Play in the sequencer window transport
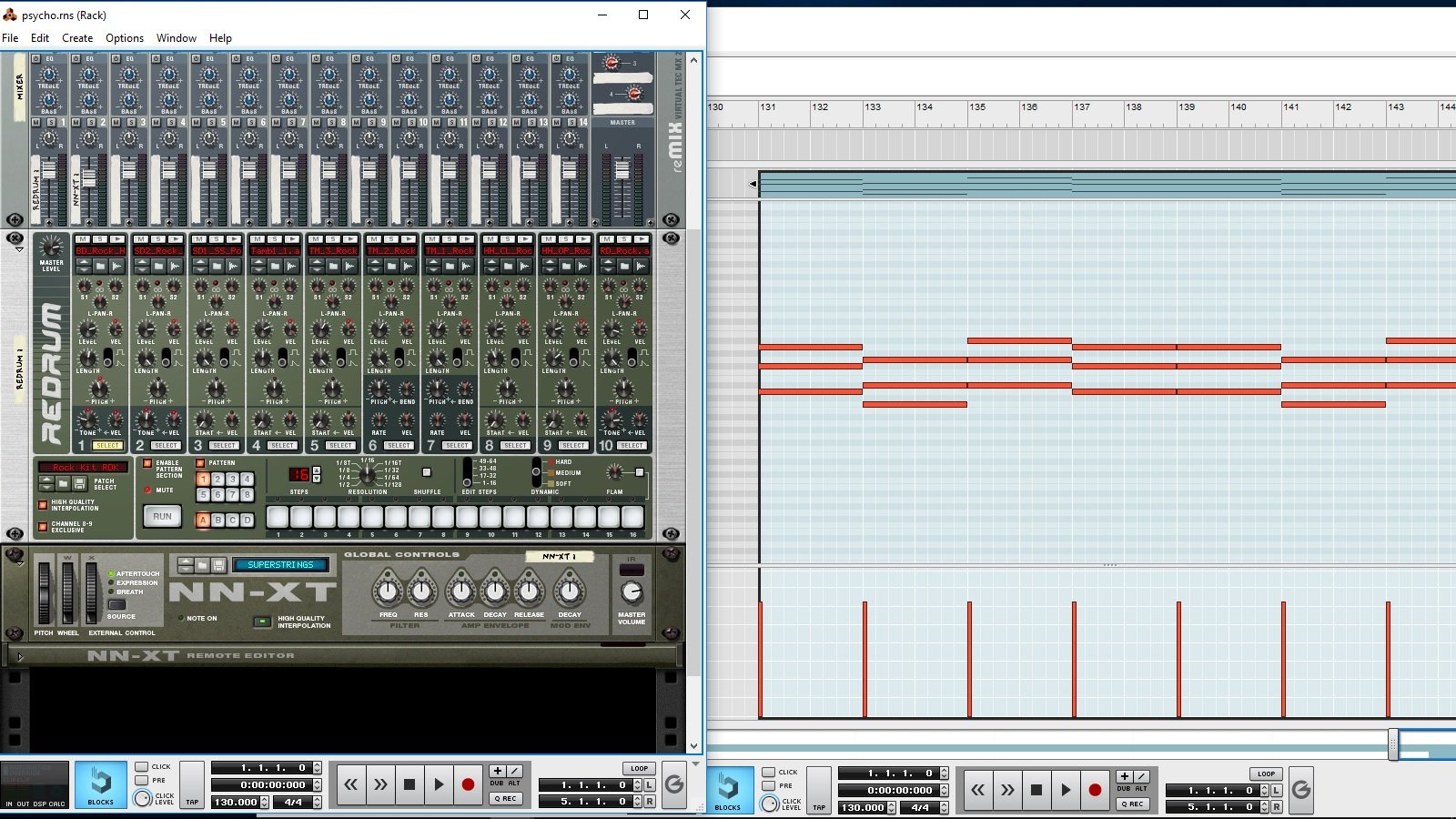 pyautogui.click(x=1066, y=790)
